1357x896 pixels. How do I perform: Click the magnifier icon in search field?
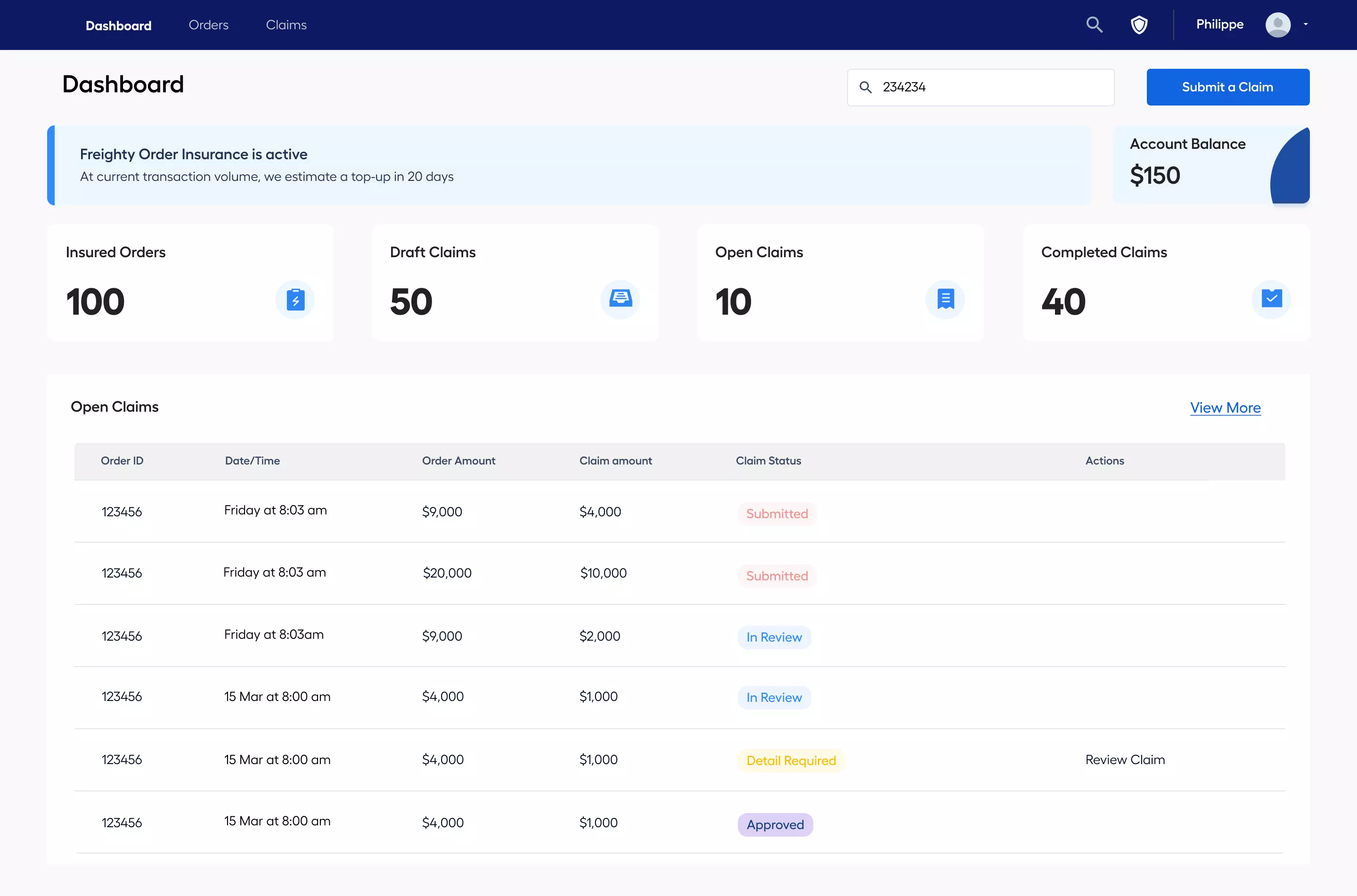866,88
